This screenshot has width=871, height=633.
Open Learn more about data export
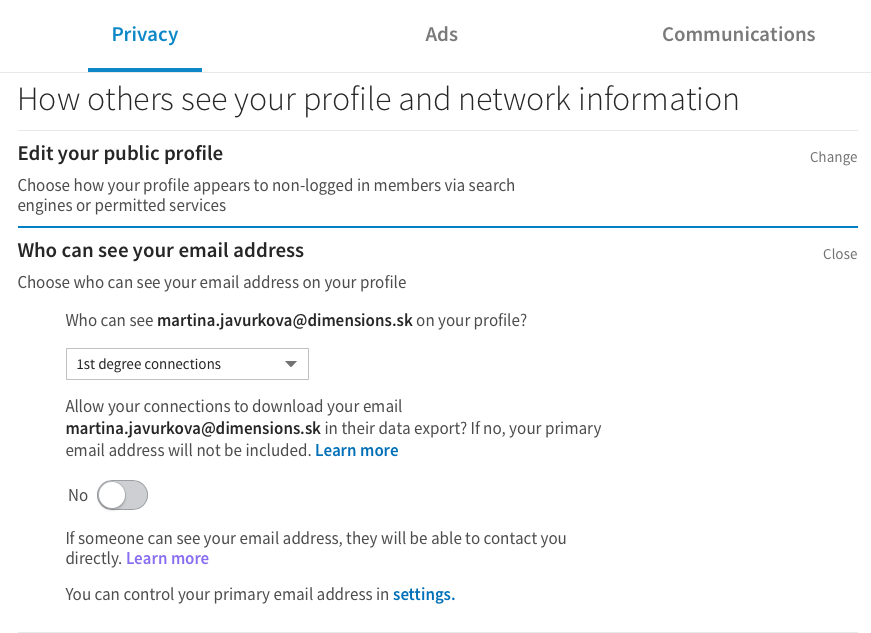point(357,450)
